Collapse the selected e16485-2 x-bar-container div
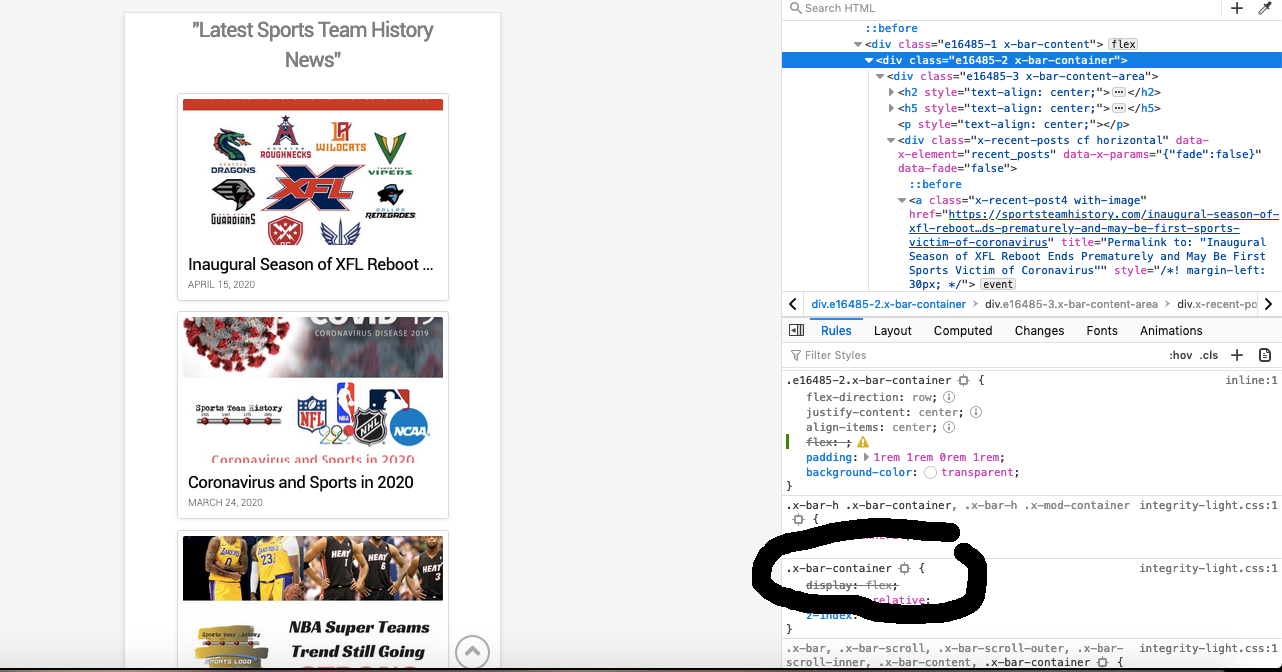 pos(869,60)
